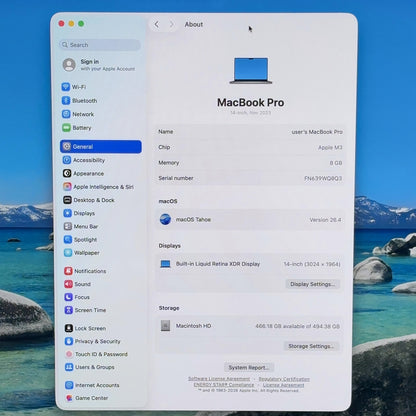Click the Search field in sidebar
The width and height of the screenshot is (416, 416).
[100, 45]
